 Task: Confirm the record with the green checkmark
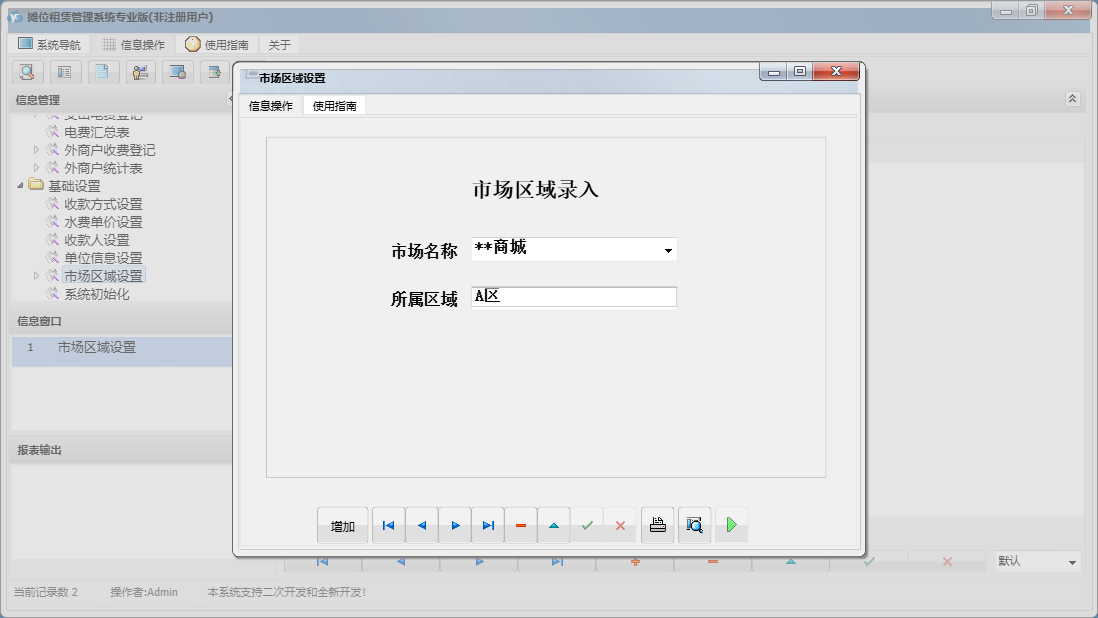(587, 524)
